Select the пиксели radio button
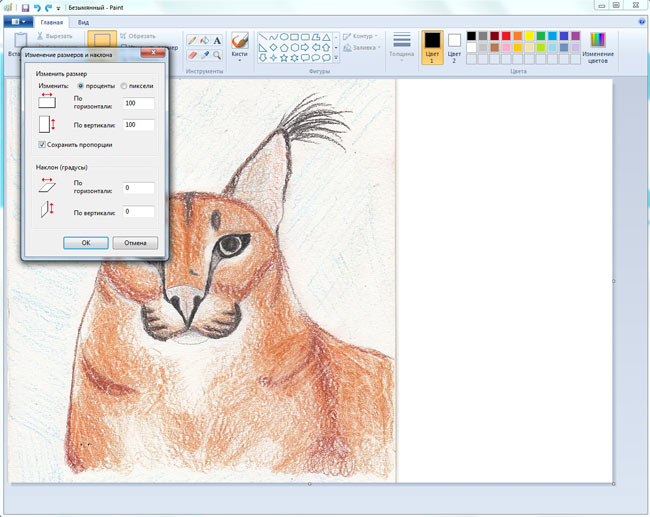The image size is (650, 517). [x=124, y=86]
